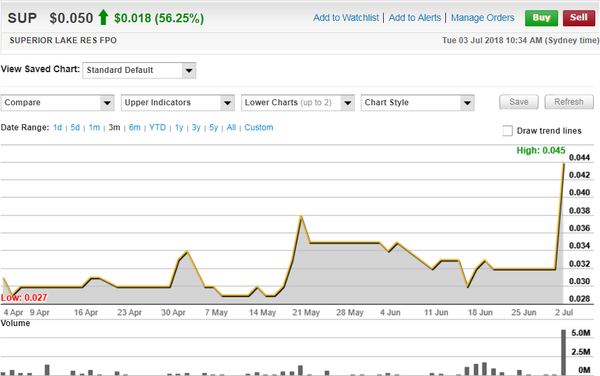Select the 3m date range
Image resolution: width=600 pixels, height=376 pixels.
tap(114, 127)
